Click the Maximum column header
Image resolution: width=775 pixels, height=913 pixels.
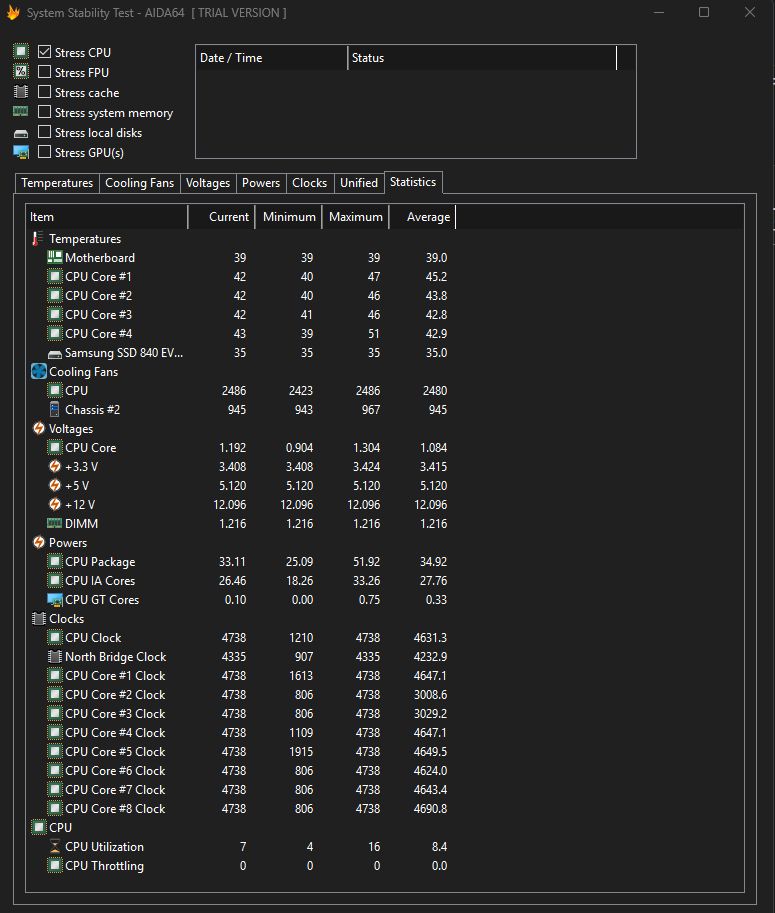(x=355, y=217)
